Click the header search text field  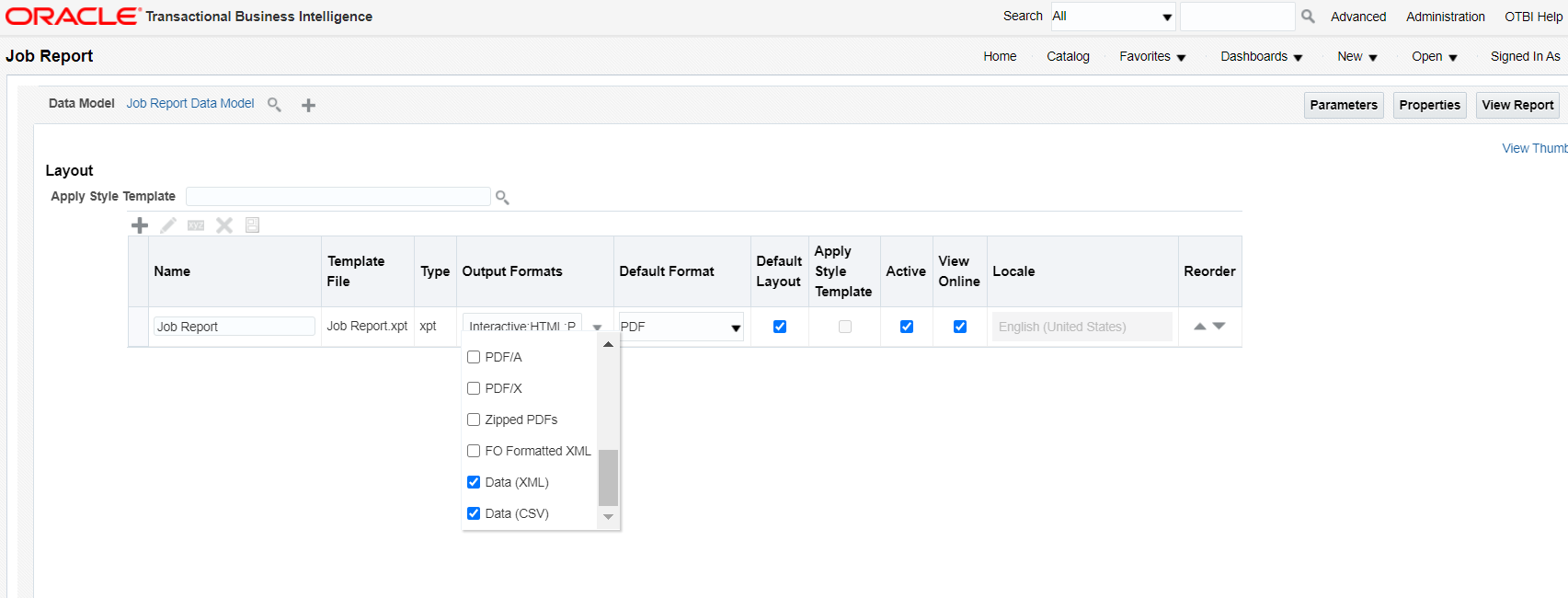point(1238,17)
